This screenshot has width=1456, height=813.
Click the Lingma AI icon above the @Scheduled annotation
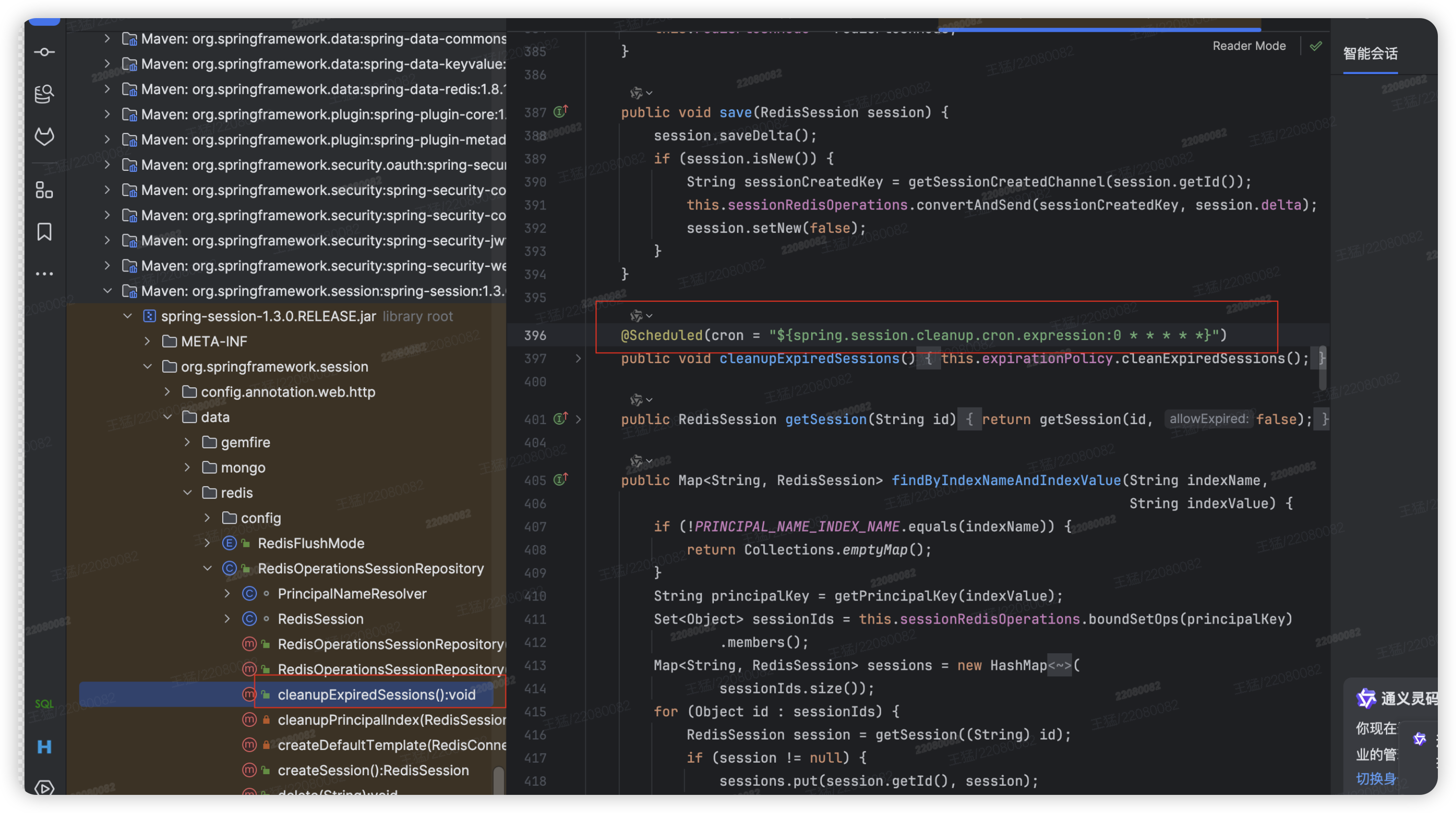[637, 315]
